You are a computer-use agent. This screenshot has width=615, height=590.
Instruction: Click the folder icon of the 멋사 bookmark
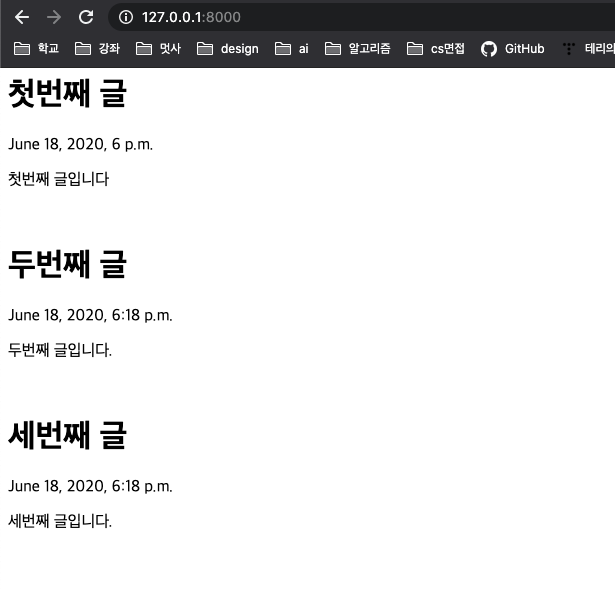(x=144, y=49)
